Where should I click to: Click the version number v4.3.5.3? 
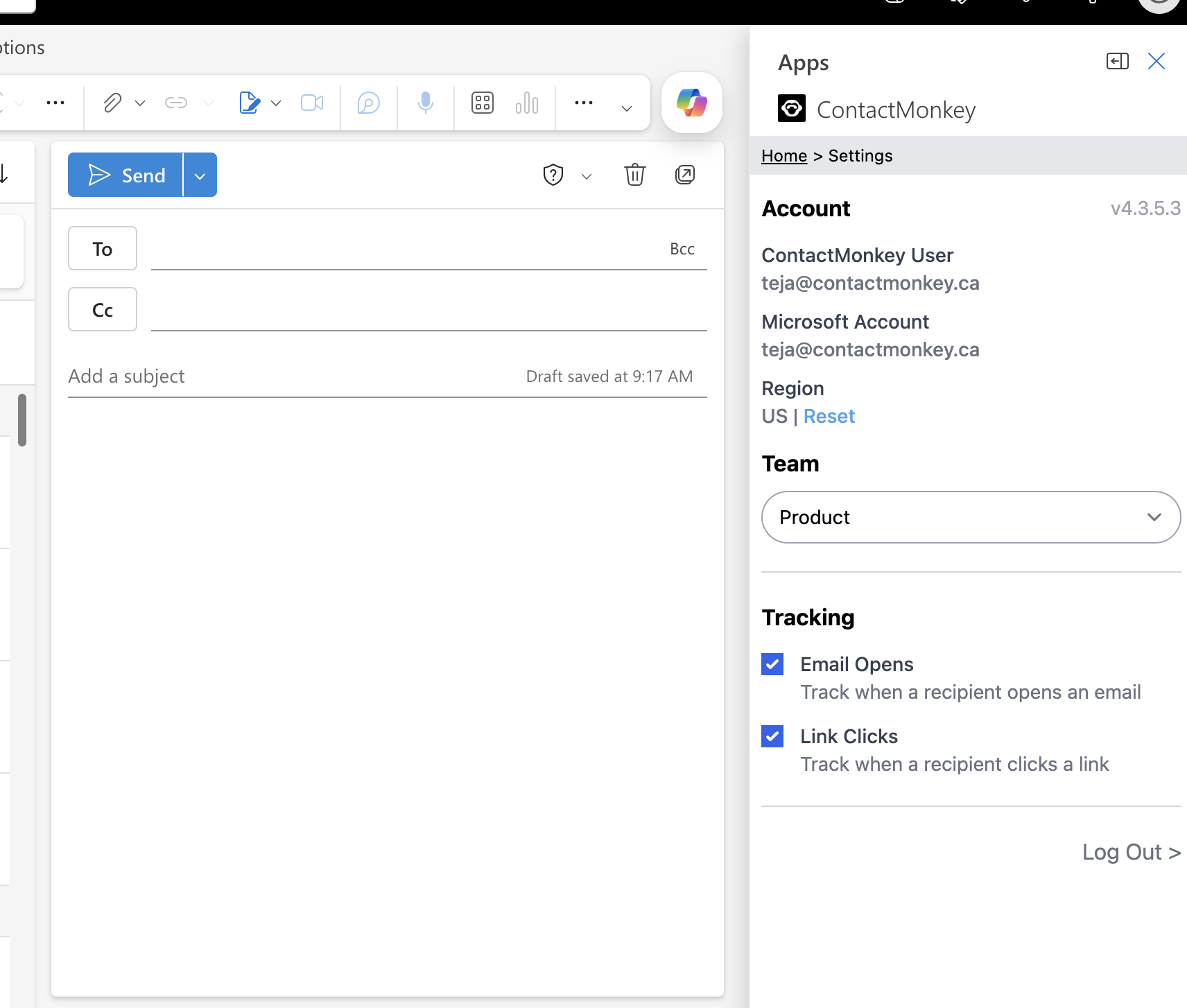1145,209
